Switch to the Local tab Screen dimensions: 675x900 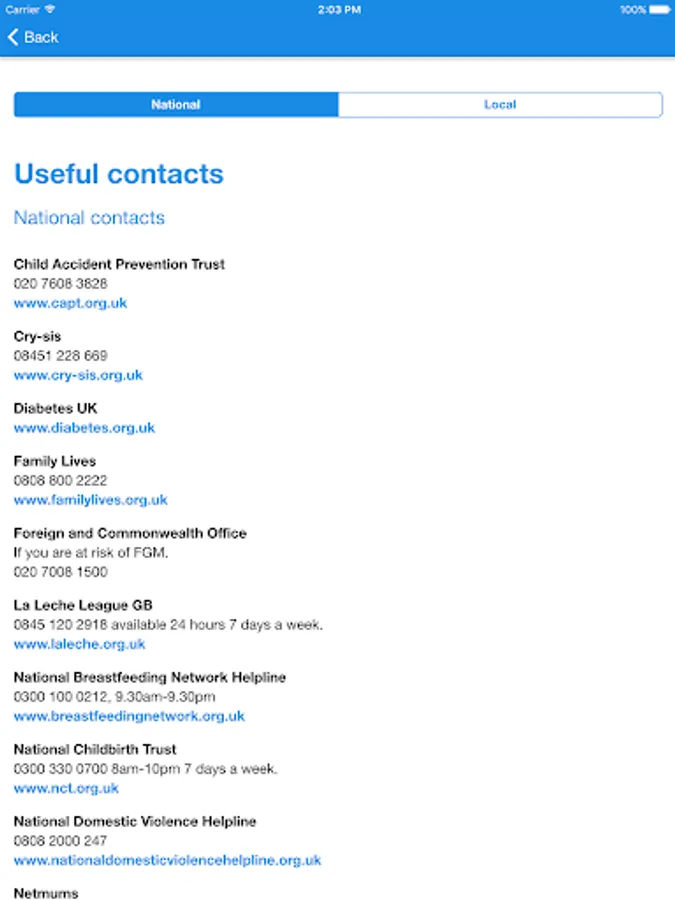(501, 104)
